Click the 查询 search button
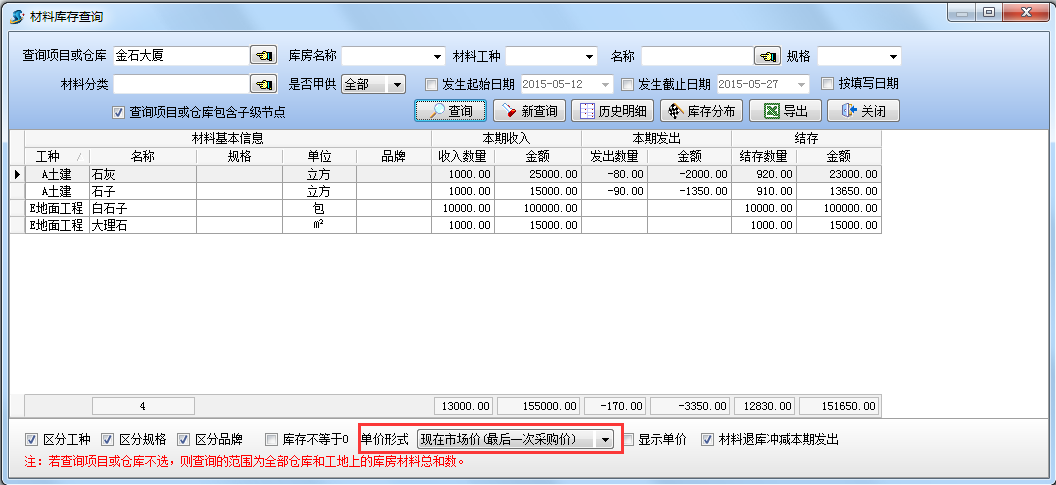 tap(450, 111)
